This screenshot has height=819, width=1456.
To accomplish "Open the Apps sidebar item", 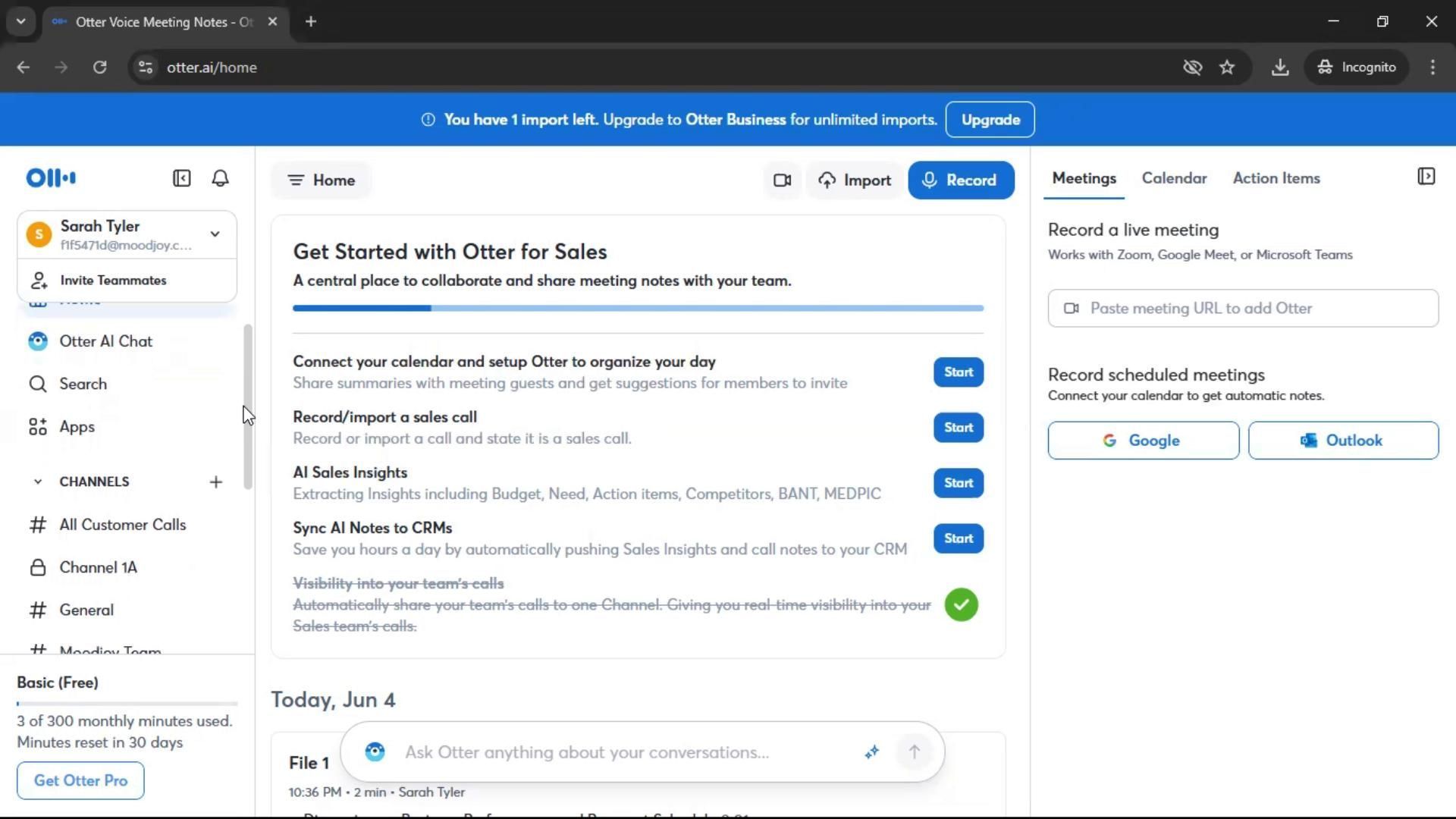I will click(77, 427).
